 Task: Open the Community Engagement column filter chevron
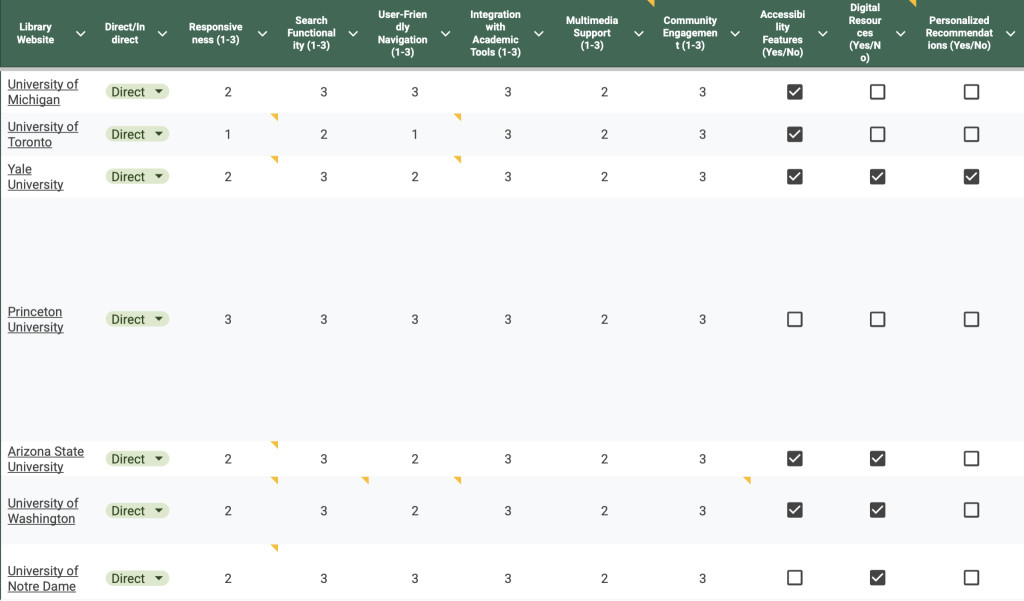click(x=735, y=33)
